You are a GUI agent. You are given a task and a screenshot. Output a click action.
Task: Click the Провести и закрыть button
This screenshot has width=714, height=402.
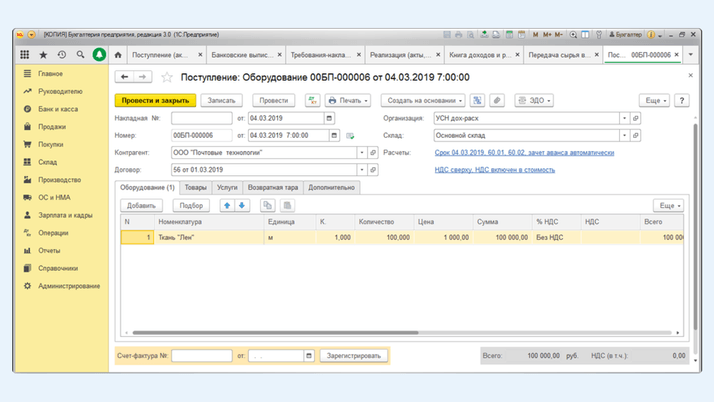point(155,101)
